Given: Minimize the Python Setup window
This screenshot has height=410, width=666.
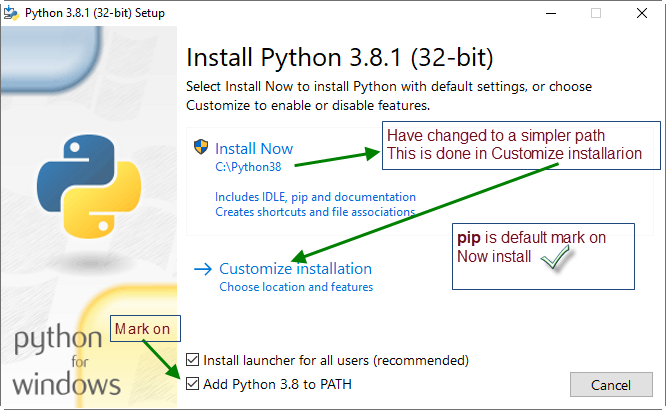Looking at the screenshot, I should [551, 13].
